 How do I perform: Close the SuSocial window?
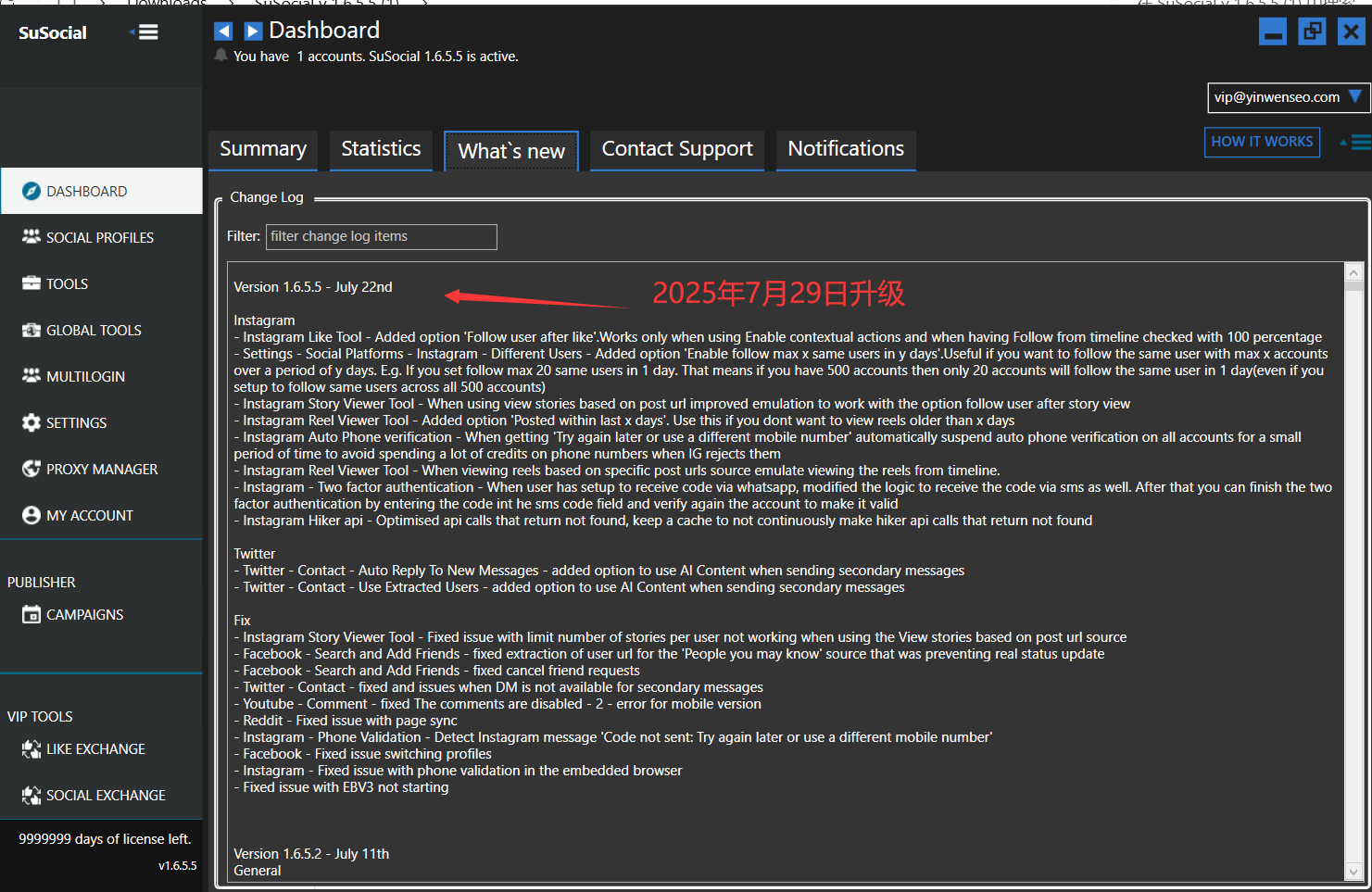pos(1352,31)
